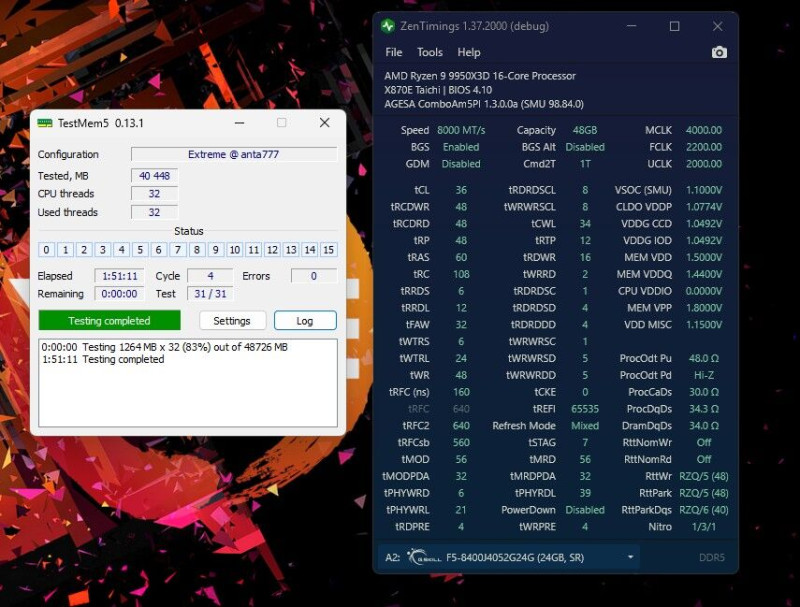Click the Errors count field
800x607 pixels.
(x=314, y=276)
